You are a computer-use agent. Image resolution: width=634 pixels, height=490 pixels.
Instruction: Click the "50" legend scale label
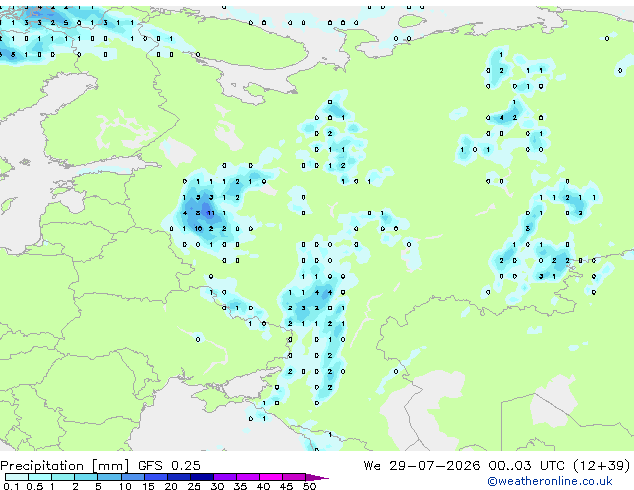point(309,486)
